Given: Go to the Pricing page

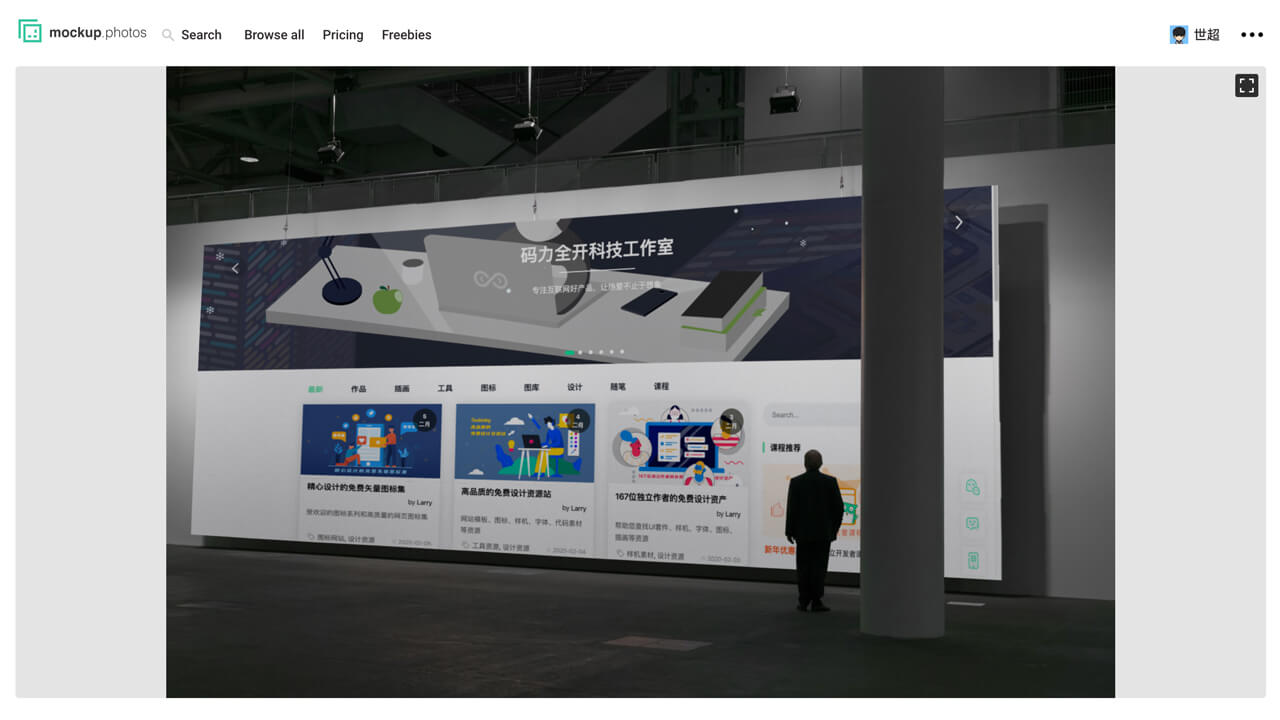Looking at the screenshot, I should point(343,35).
